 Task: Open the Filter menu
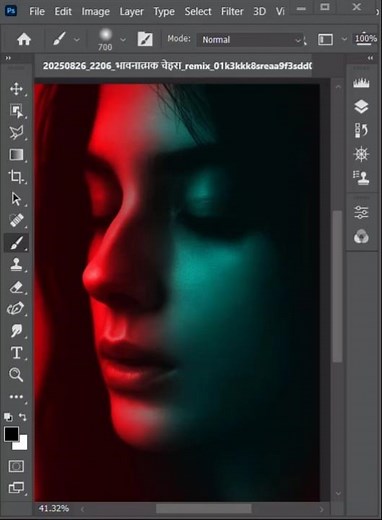click(x=232, y=12)
